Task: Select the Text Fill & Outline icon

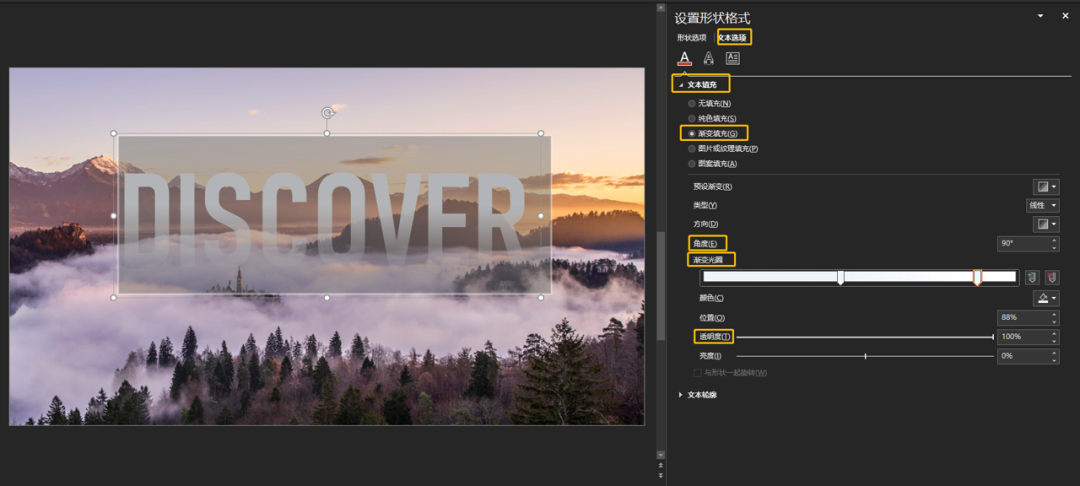Action: [684, 59]
